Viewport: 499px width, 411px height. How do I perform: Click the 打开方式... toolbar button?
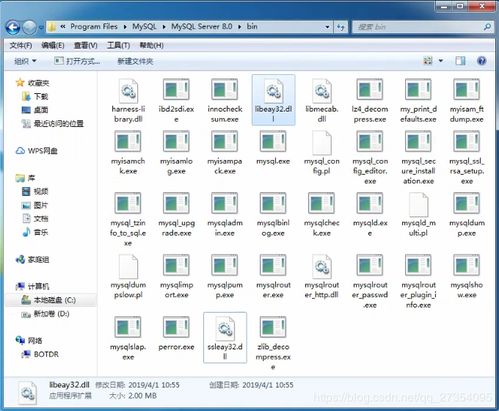77,61
